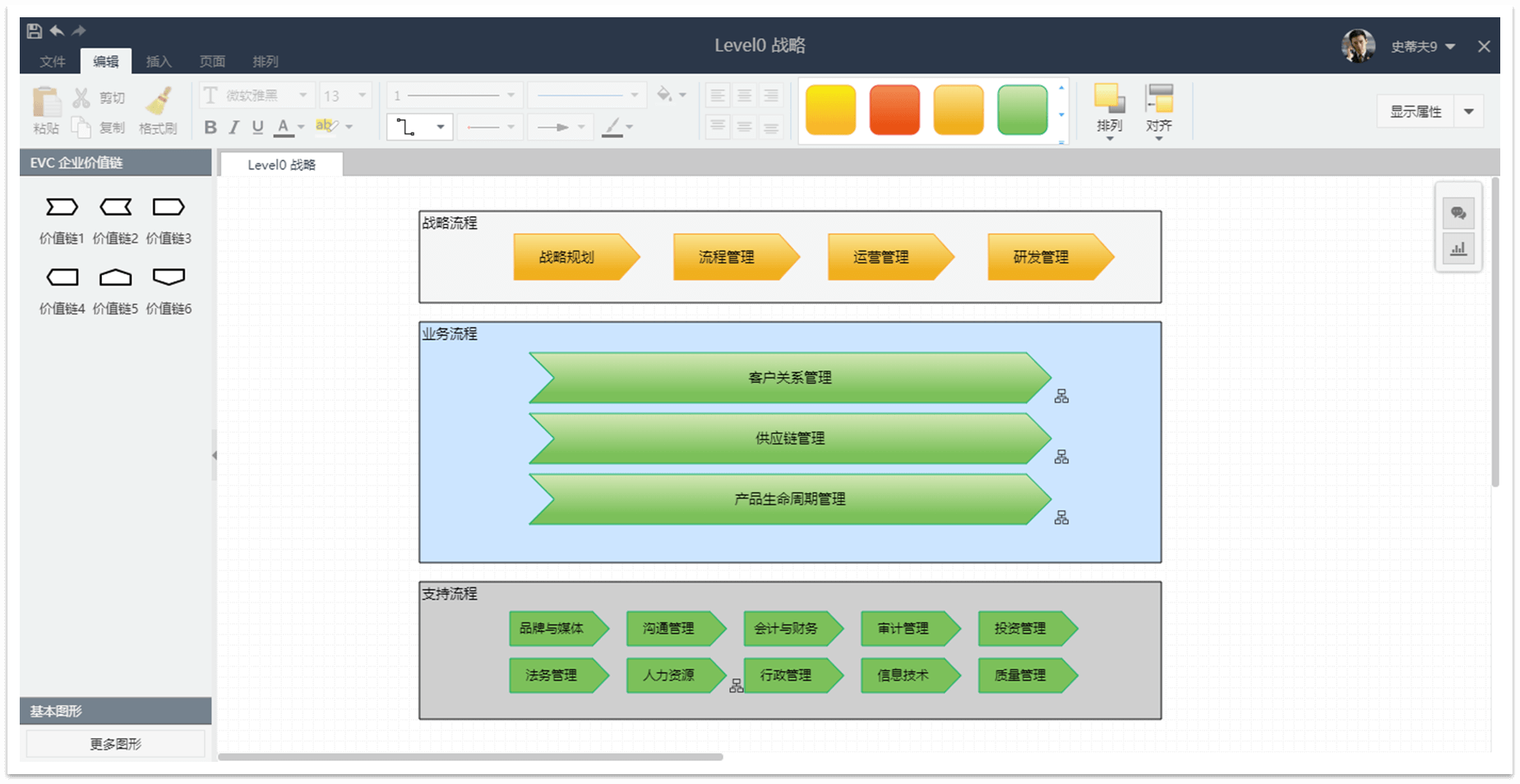This screenshot has height=784, width=1520.
Task: Select the 价值链1 shape
Action: coord(62,207)
